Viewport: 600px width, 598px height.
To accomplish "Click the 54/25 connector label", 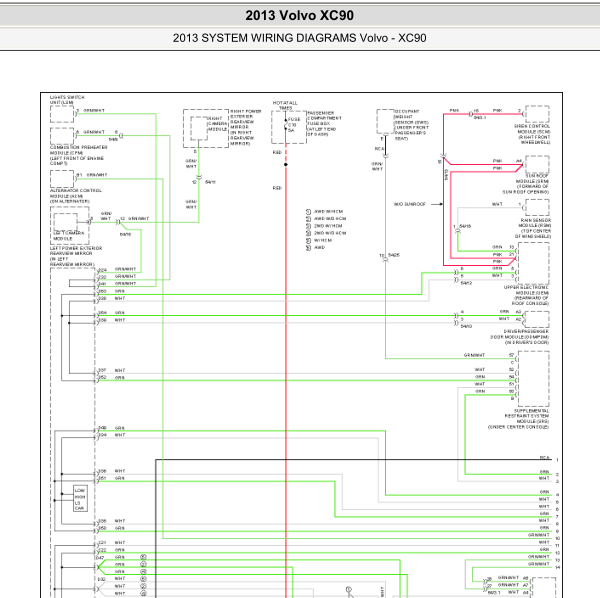I will tap(394, 255).
